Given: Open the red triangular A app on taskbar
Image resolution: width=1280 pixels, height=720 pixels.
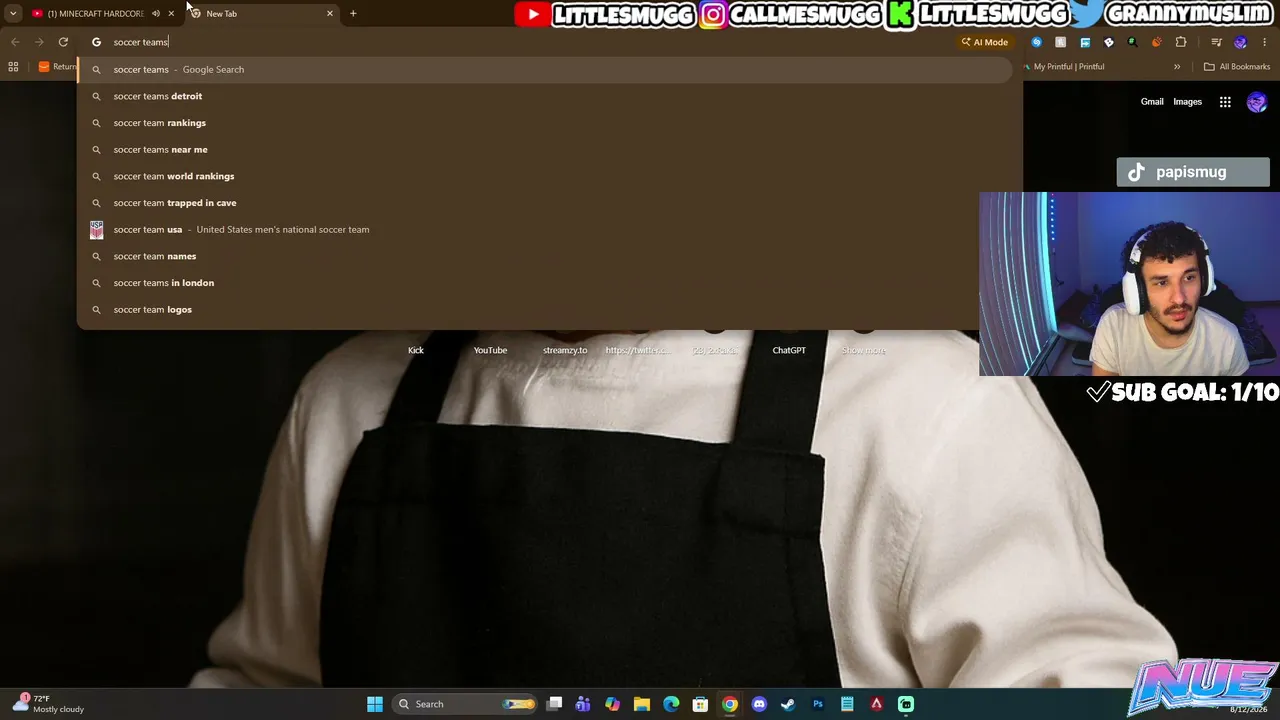Looking at the screenshot, I should pos(877,704).
